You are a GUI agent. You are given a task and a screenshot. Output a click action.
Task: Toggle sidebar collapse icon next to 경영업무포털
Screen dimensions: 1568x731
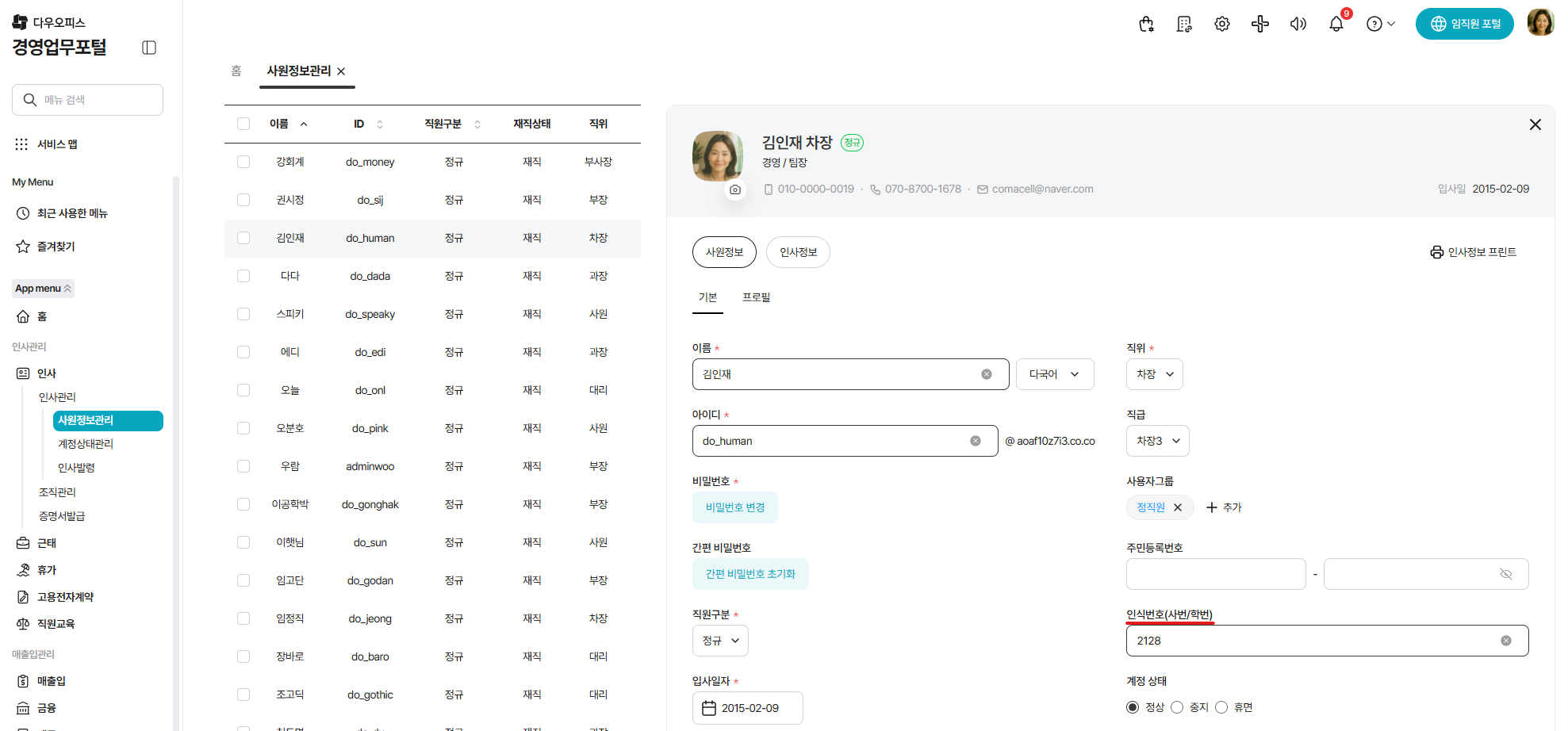coord(149,48)
